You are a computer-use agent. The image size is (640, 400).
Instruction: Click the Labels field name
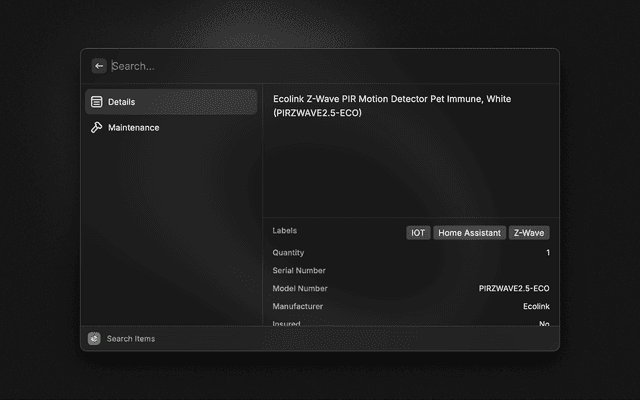pyautogui.click(x=285, y=231)
